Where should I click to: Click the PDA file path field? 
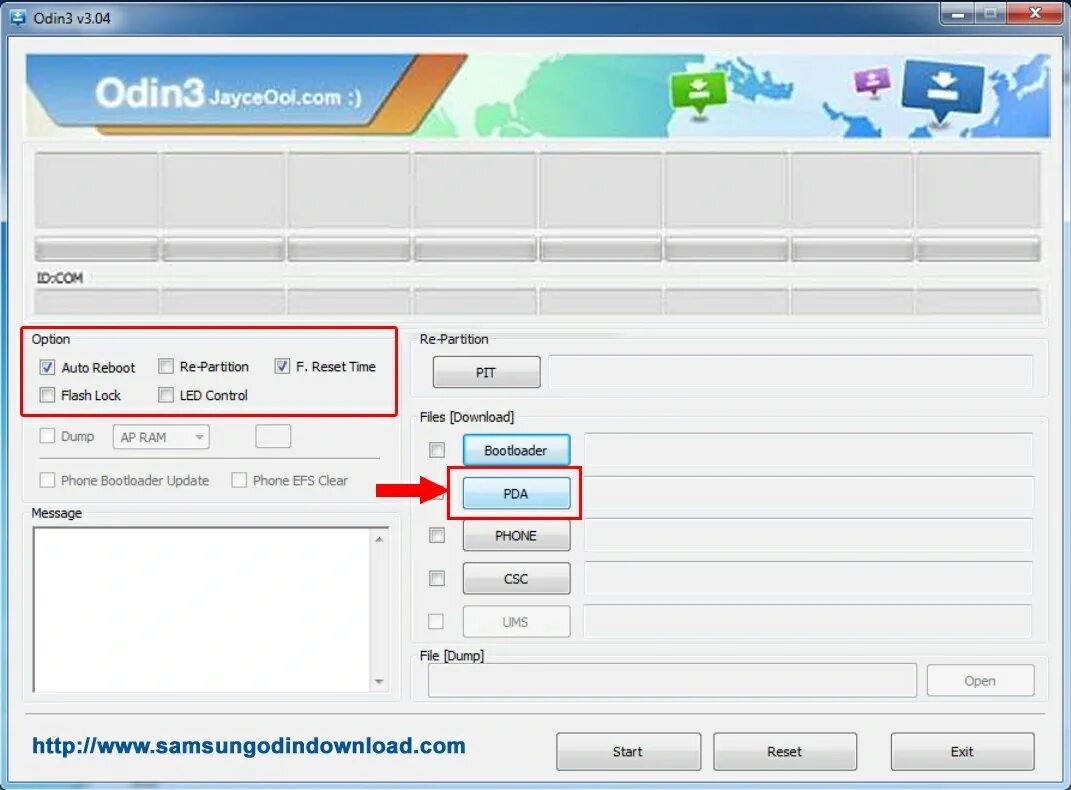tap(809, 494)
